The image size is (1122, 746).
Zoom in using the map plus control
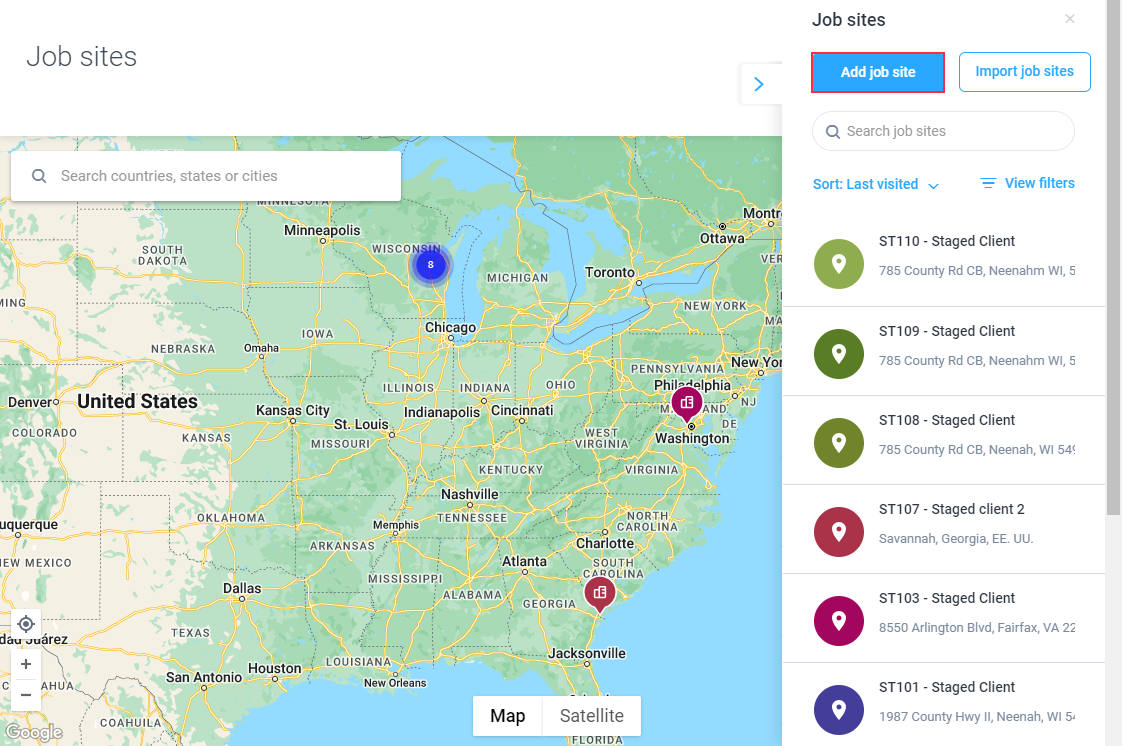26,663
